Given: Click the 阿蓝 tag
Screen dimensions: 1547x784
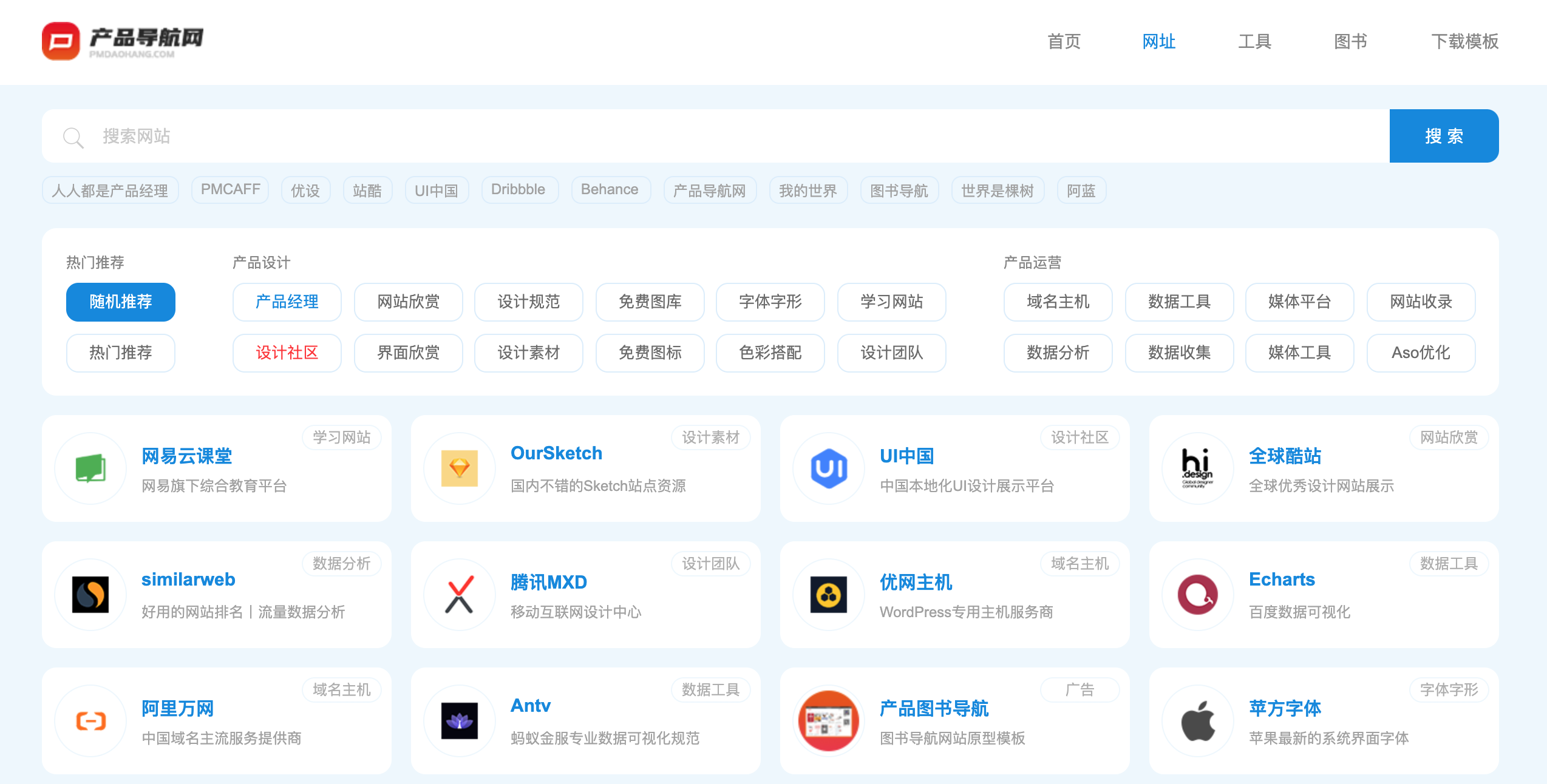Looking at the screenshot, I should point(1081,191).
